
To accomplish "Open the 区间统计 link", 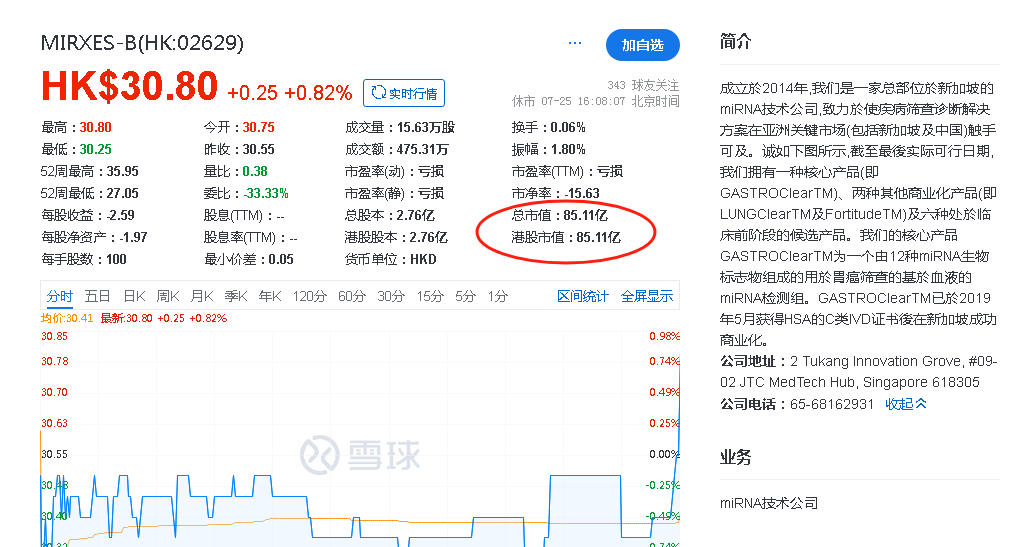I will point(583,296).
